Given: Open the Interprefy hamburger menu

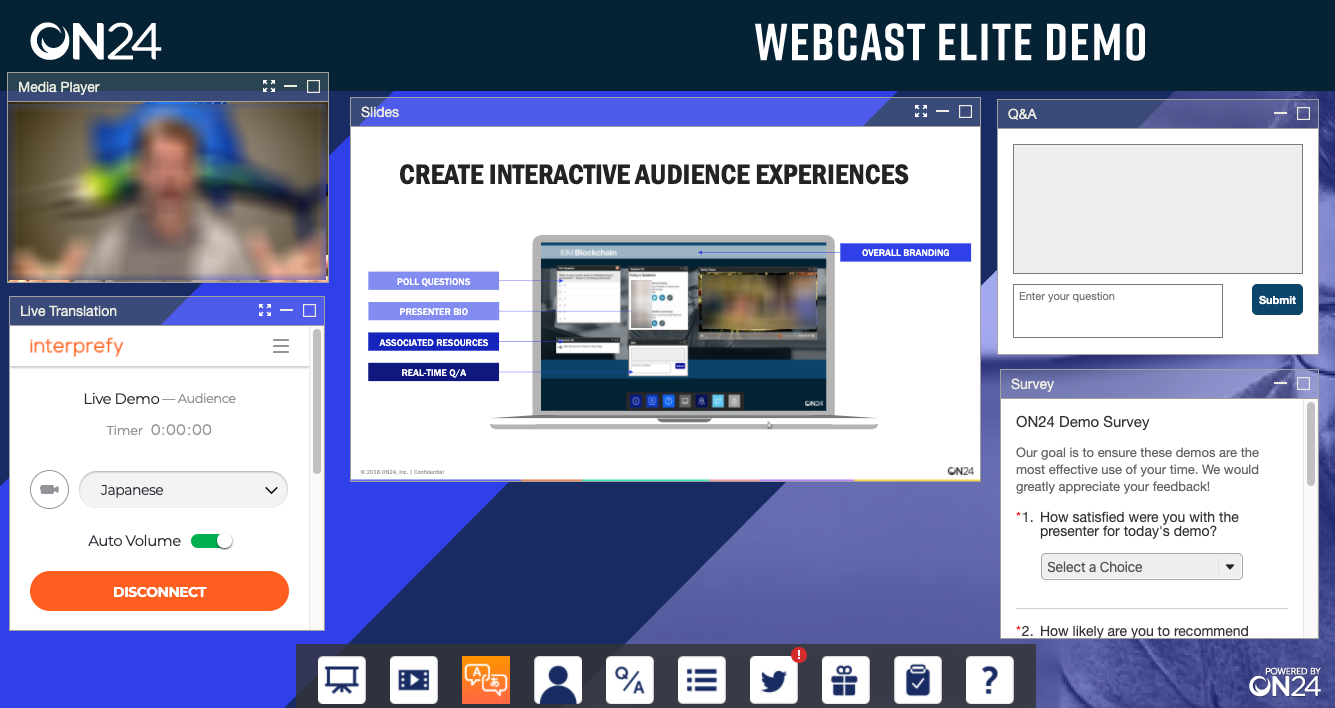Looking at the screenshot, I should [x=281, y=346].
